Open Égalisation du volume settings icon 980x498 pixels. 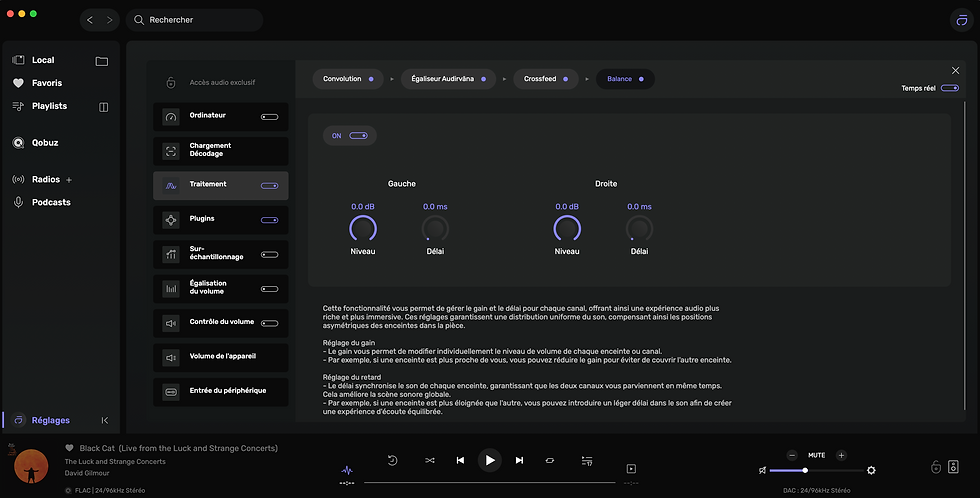171,289
